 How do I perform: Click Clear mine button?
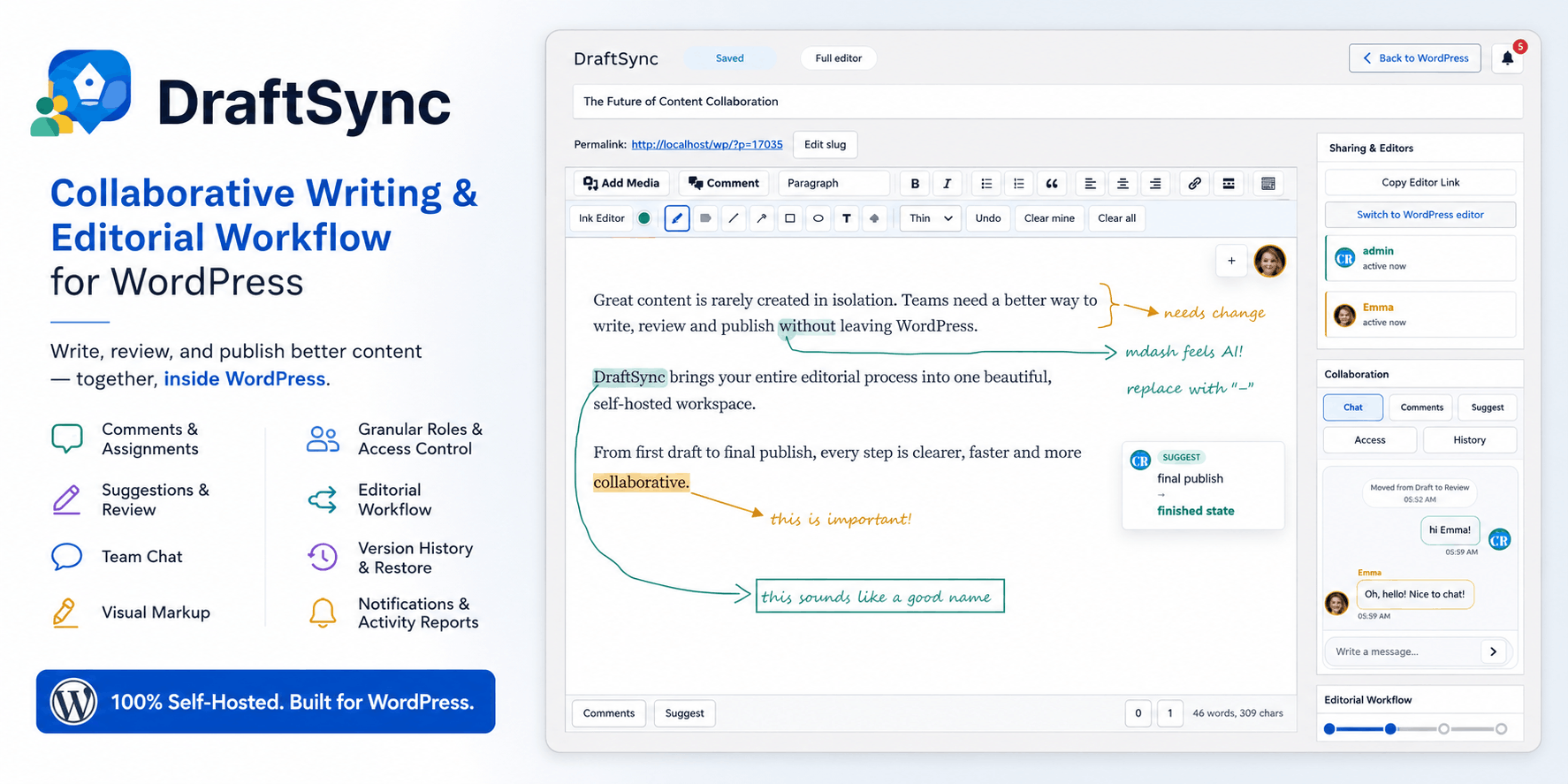pos(1049,218)
